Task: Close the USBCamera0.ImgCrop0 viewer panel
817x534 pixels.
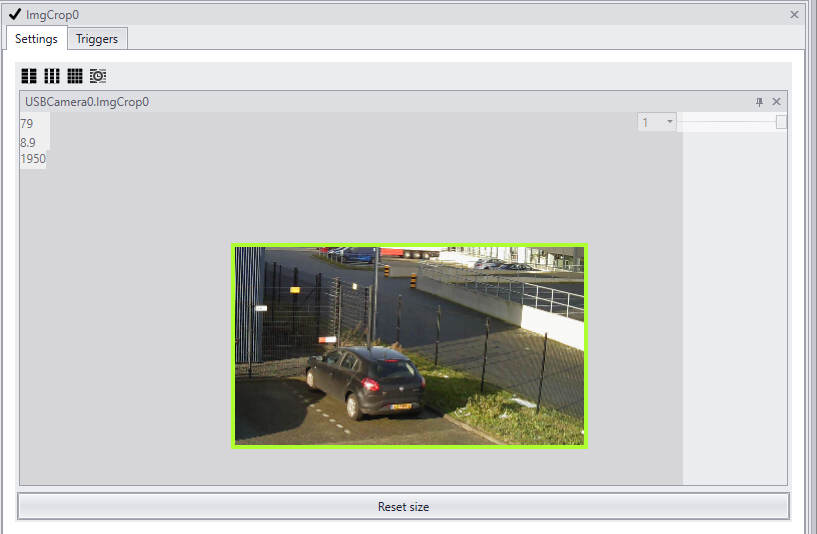Action: pos(776,102)
